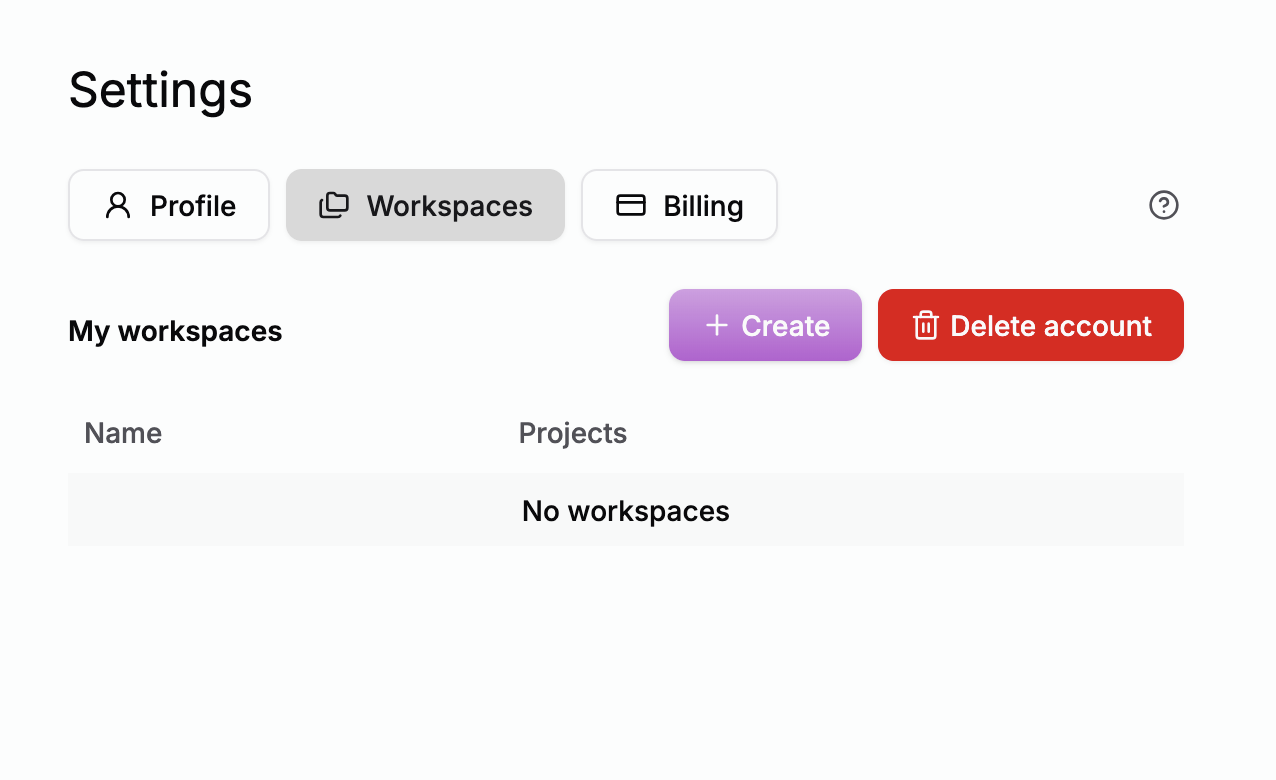Click the 'Profile' text label
This screenshot has height=780, width=1276.
(193, 206)
